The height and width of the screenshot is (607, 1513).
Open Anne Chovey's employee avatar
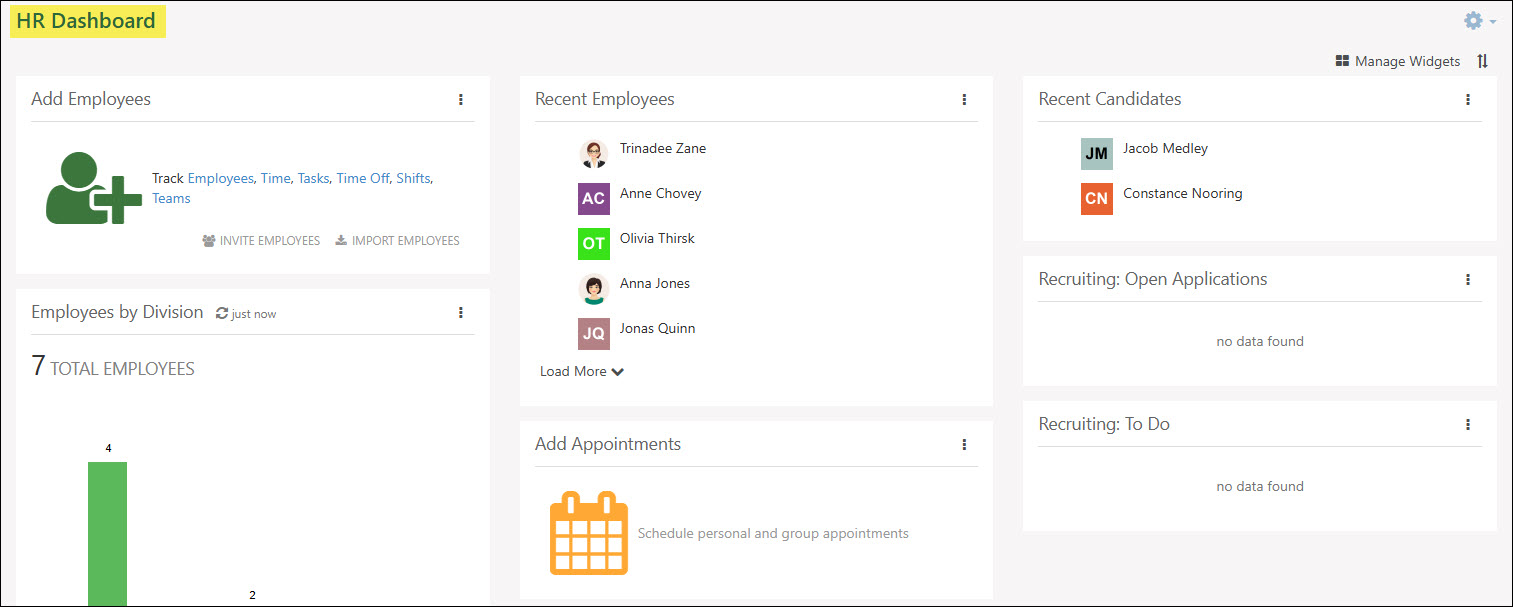(x=593, y=199)
